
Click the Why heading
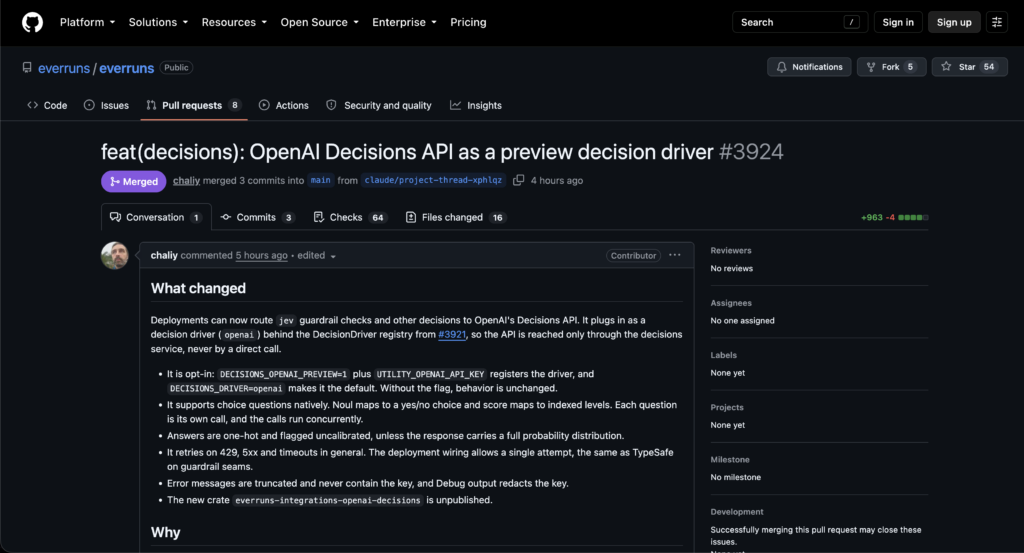[x=165, y=533]
